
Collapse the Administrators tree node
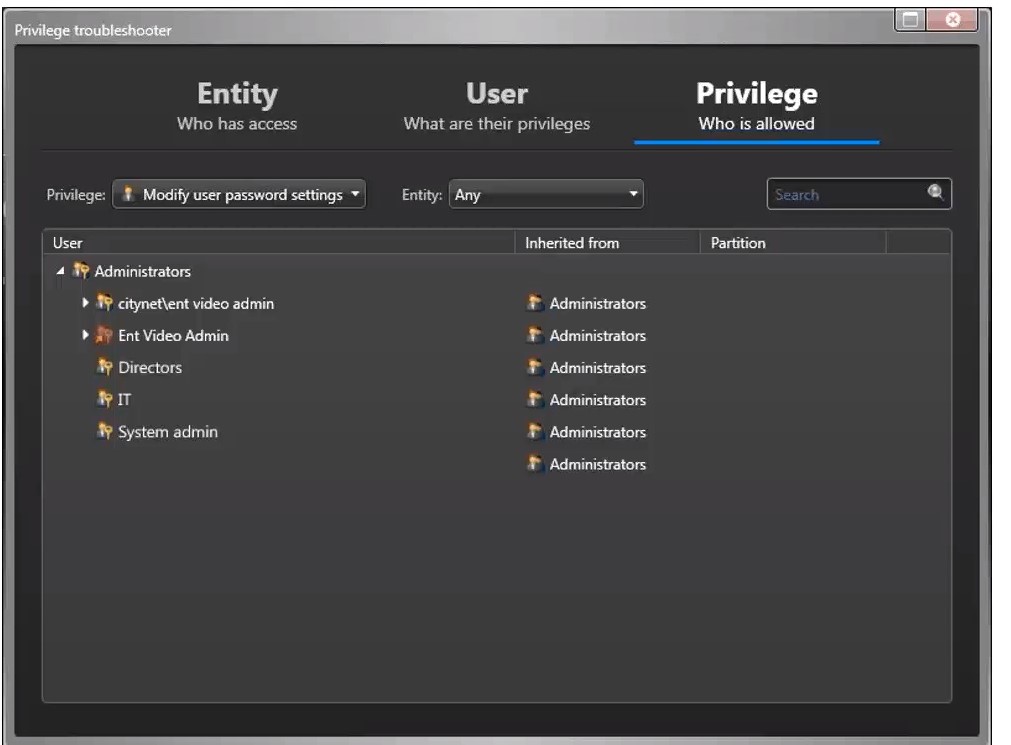(x=62, y=271)
